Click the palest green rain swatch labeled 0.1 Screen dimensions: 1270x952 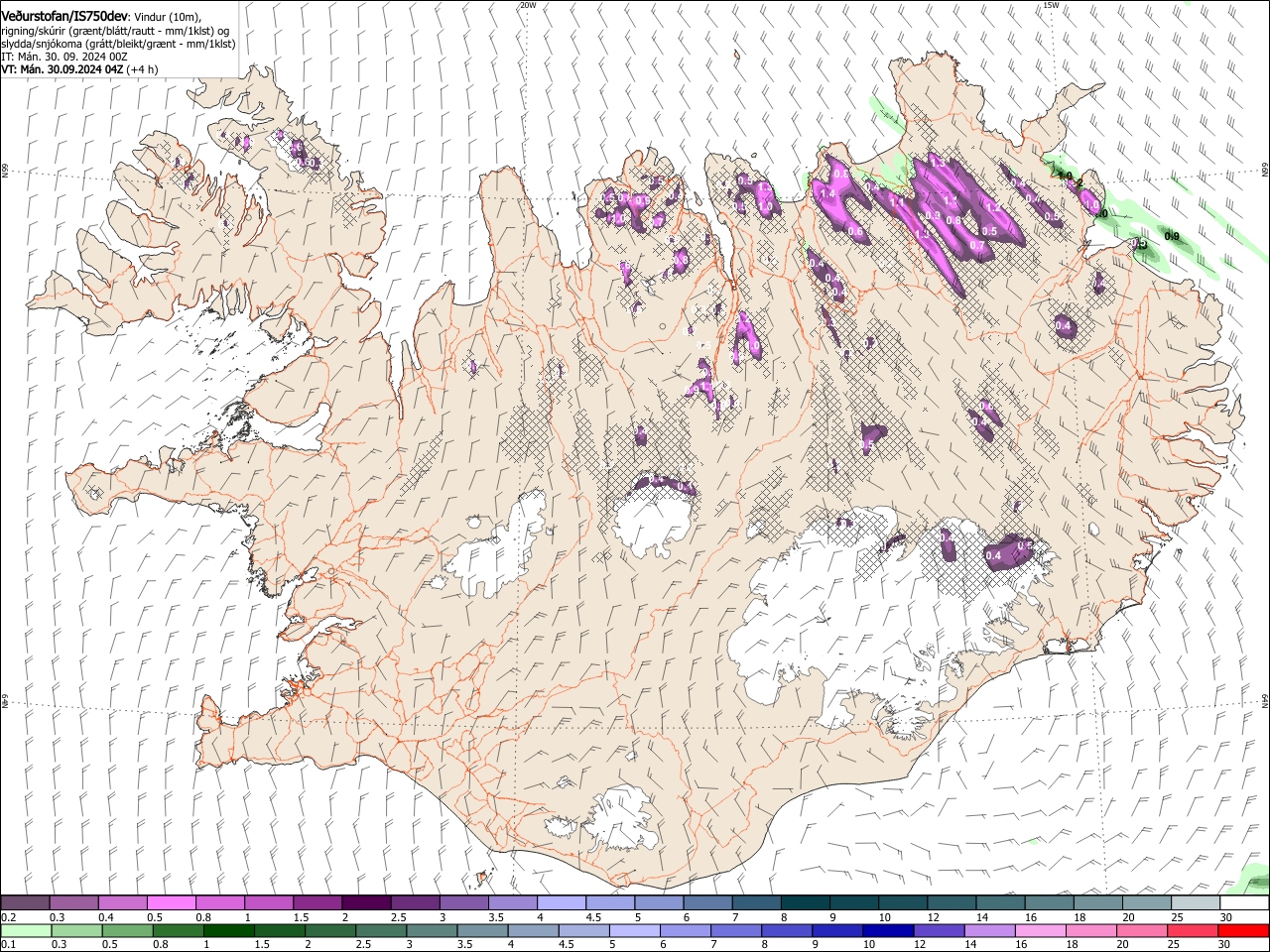[x=27, y=930]
